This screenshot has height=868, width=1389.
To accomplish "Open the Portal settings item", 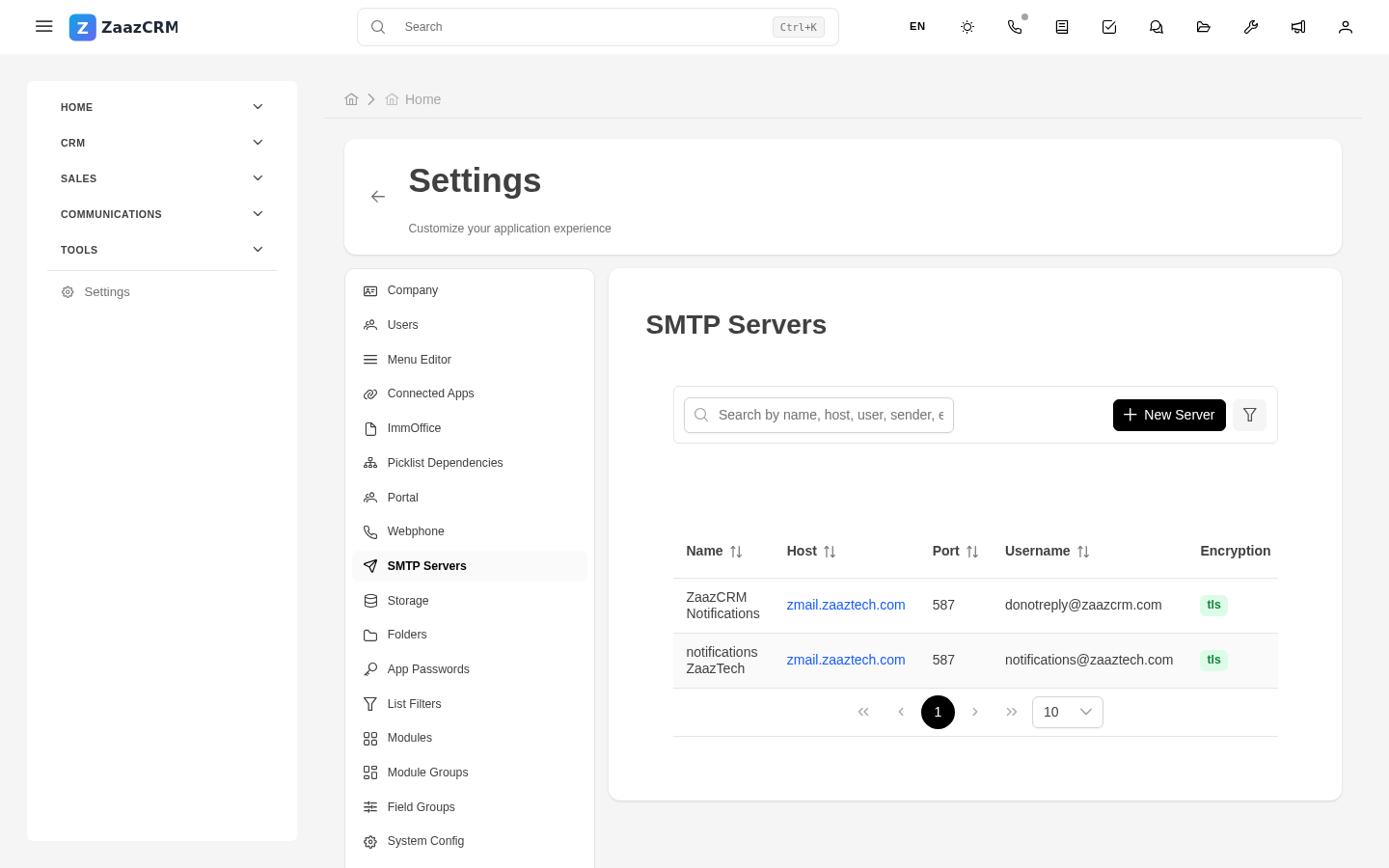I will coord(470,498).
